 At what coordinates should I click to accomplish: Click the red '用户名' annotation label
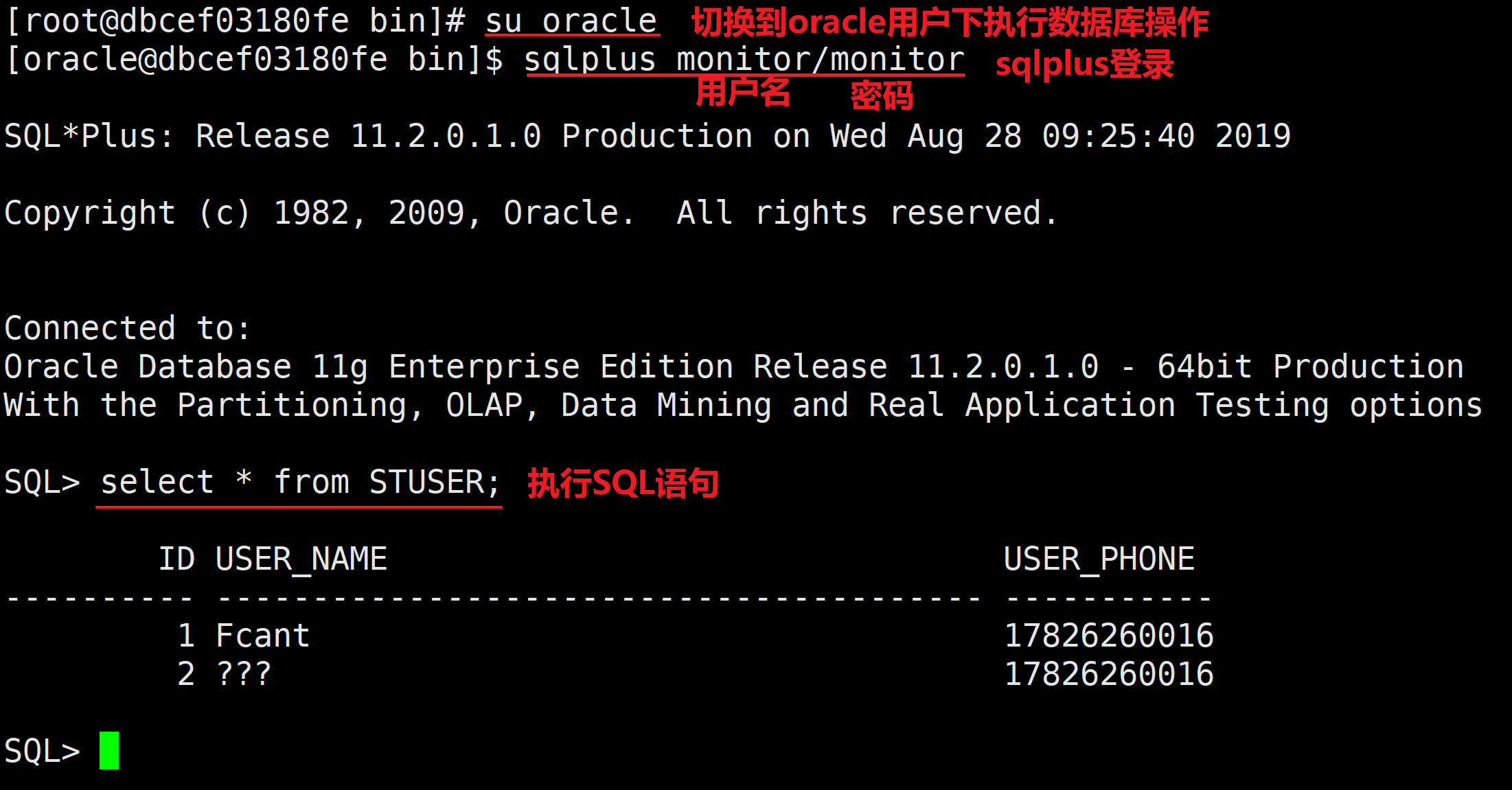click(743, 92)
